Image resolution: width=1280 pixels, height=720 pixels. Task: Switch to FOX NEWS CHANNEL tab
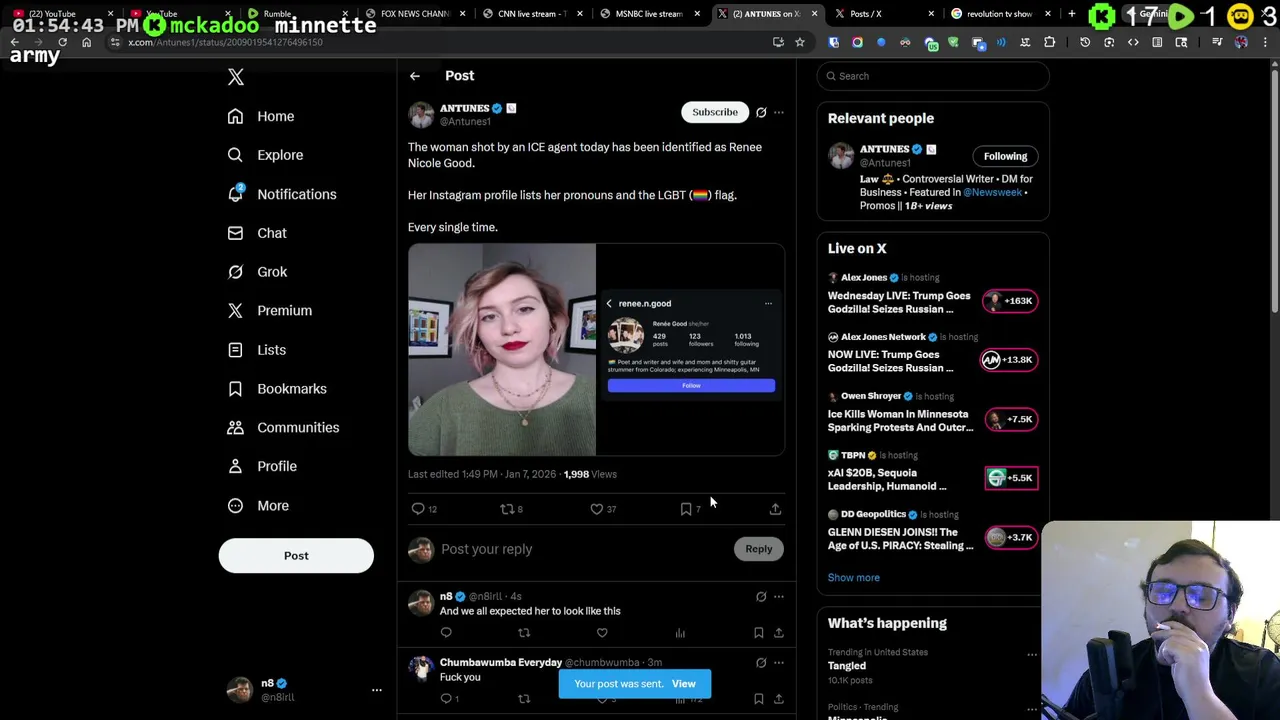tap(414, 14)
